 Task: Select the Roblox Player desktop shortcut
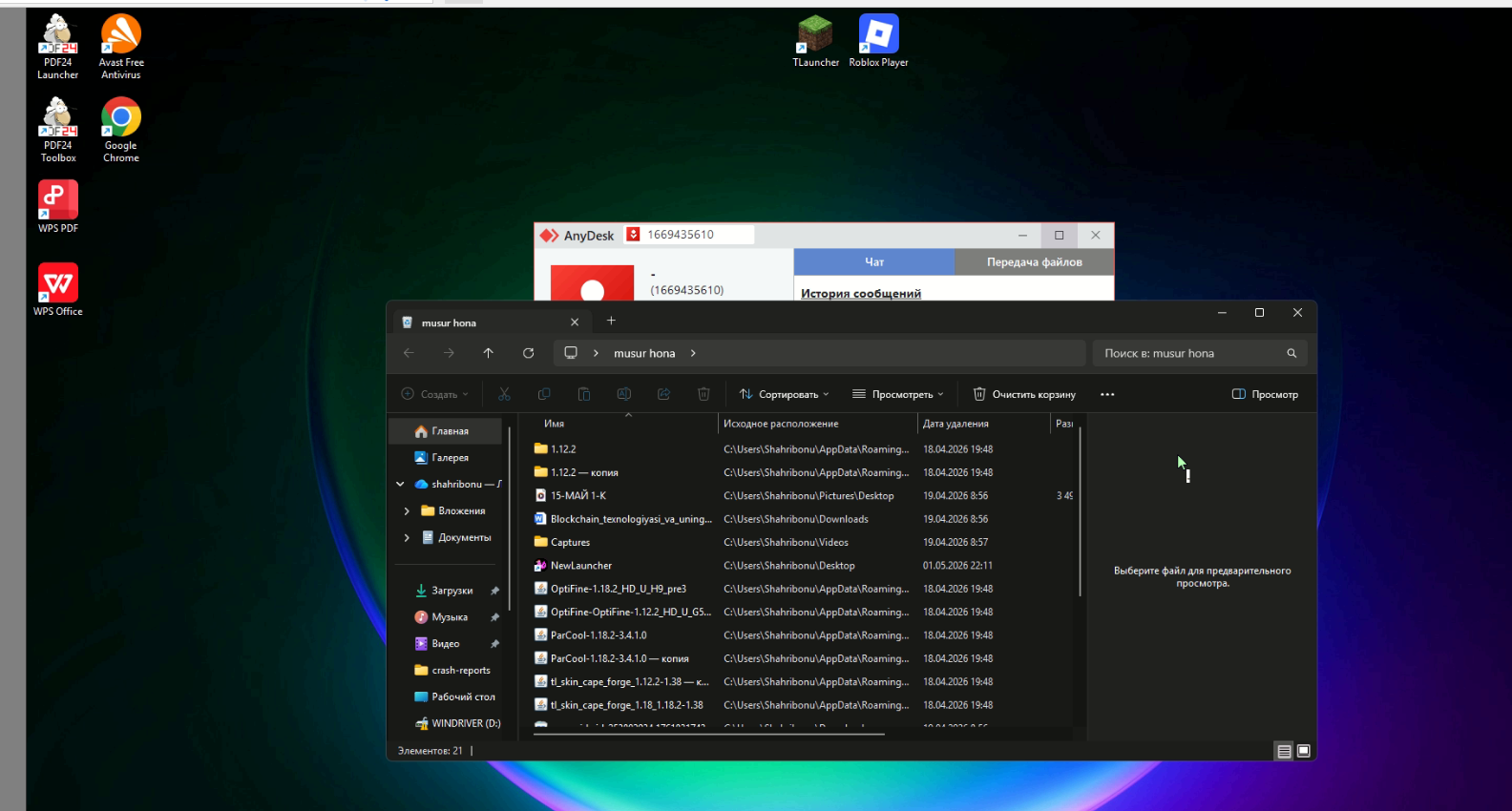tap(878, 41)
